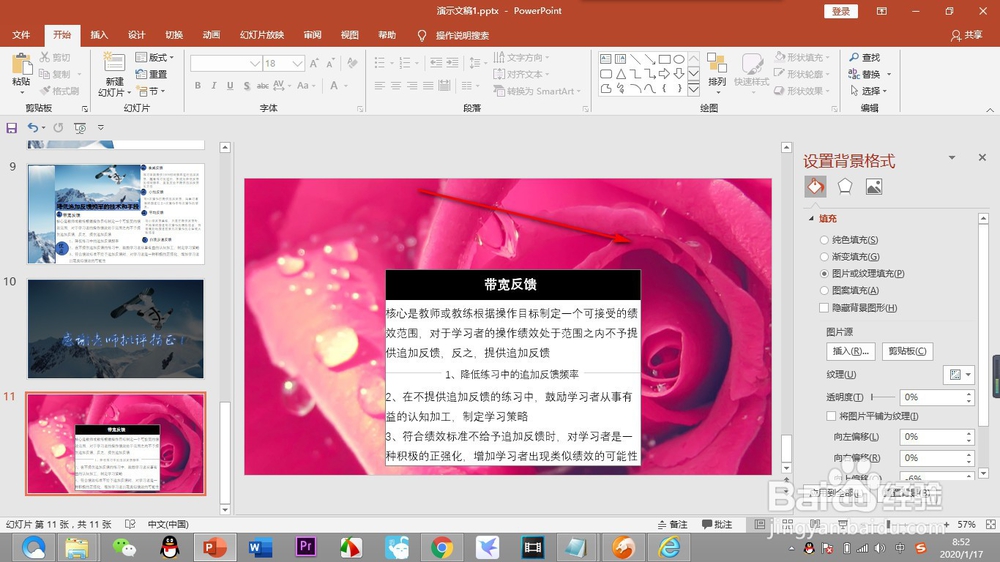Click the spell check book icon in status bar
This screenshot has width=1000, height=562.
[130, 524]
